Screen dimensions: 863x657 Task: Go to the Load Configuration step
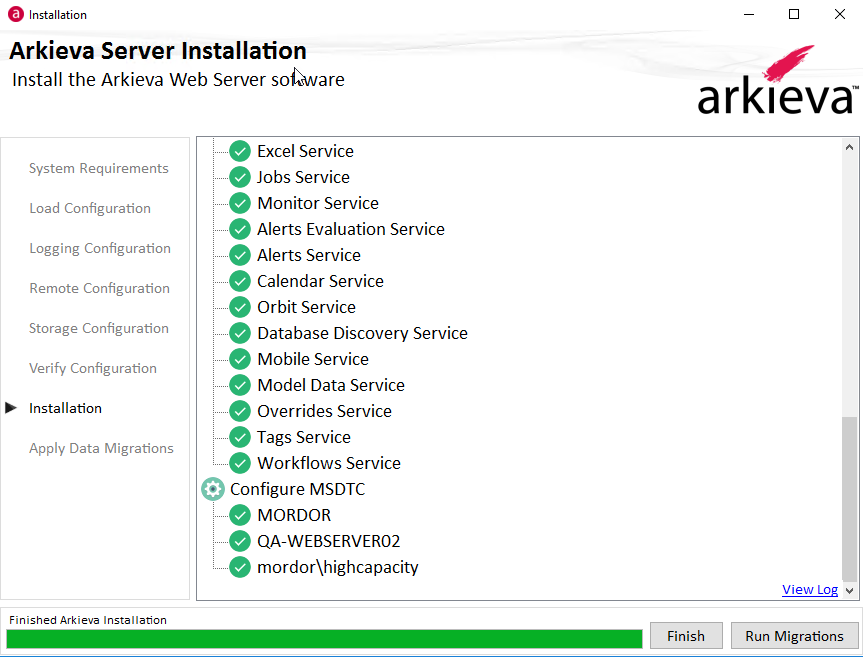(x=90, y=209)
